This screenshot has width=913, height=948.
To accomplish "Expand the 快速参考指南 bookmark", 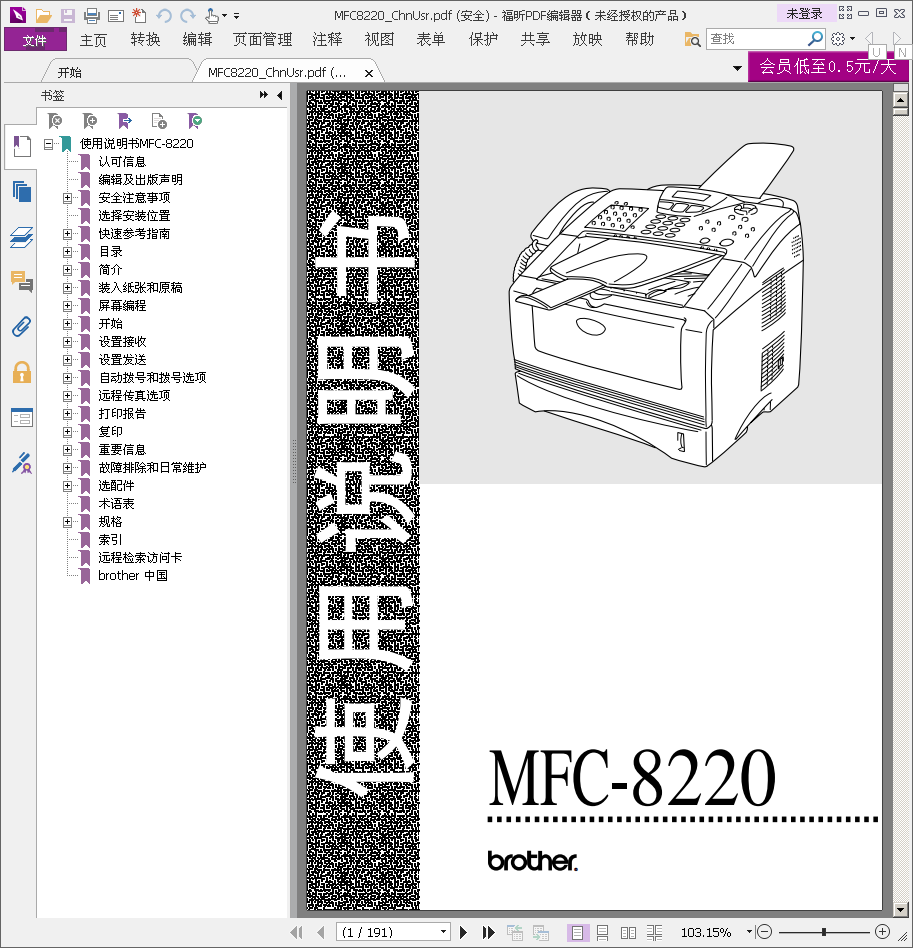I will [68, 234].
